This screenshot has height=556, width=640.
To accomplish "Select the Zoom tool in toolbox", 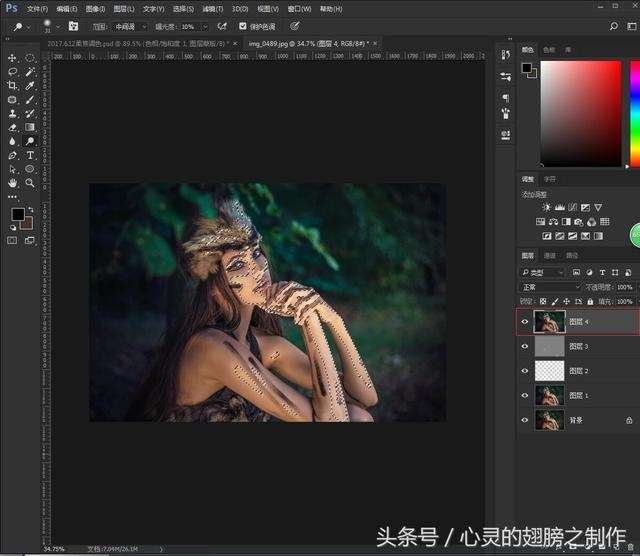I will [30, 183].
